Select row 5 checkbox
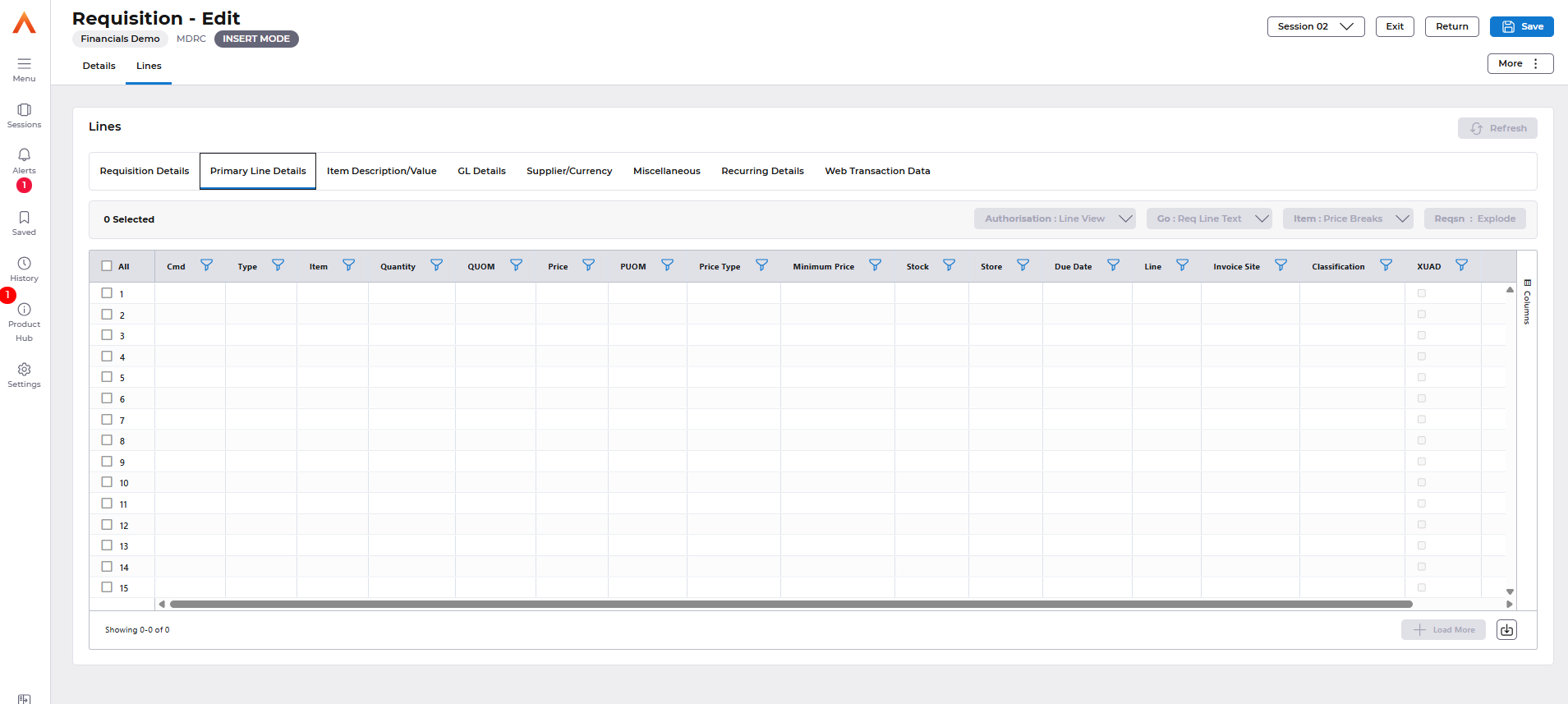This screenshot has width=1568, height=704. point(107,376)
